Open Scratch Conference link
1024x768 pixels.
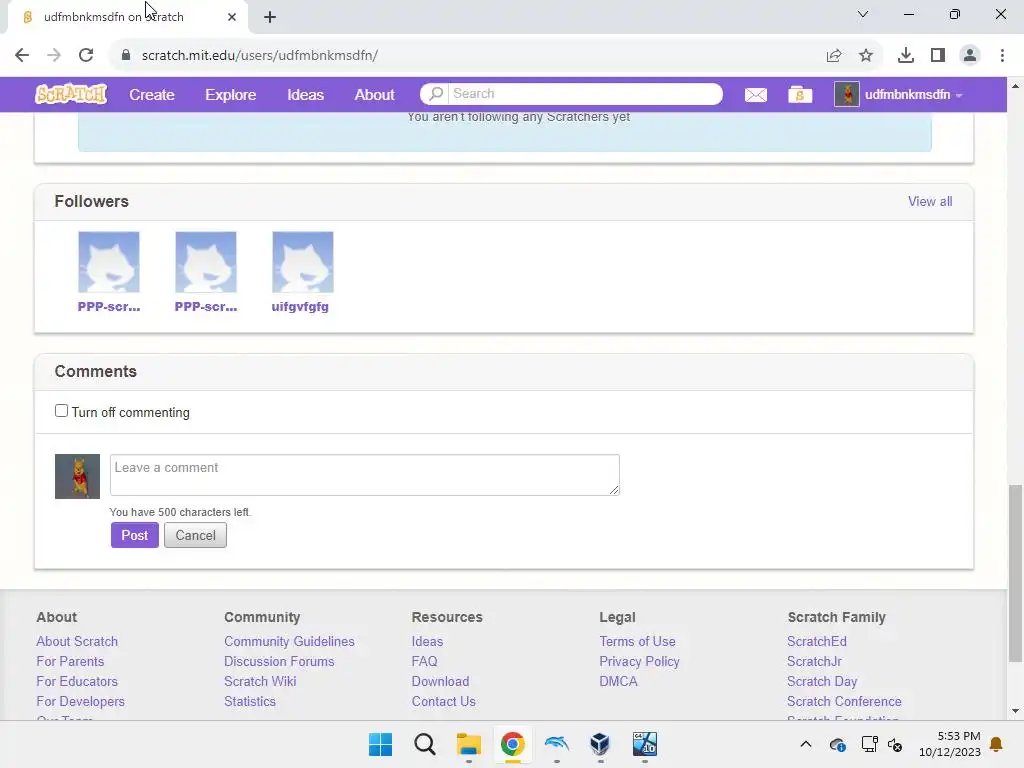click(844, 701)
